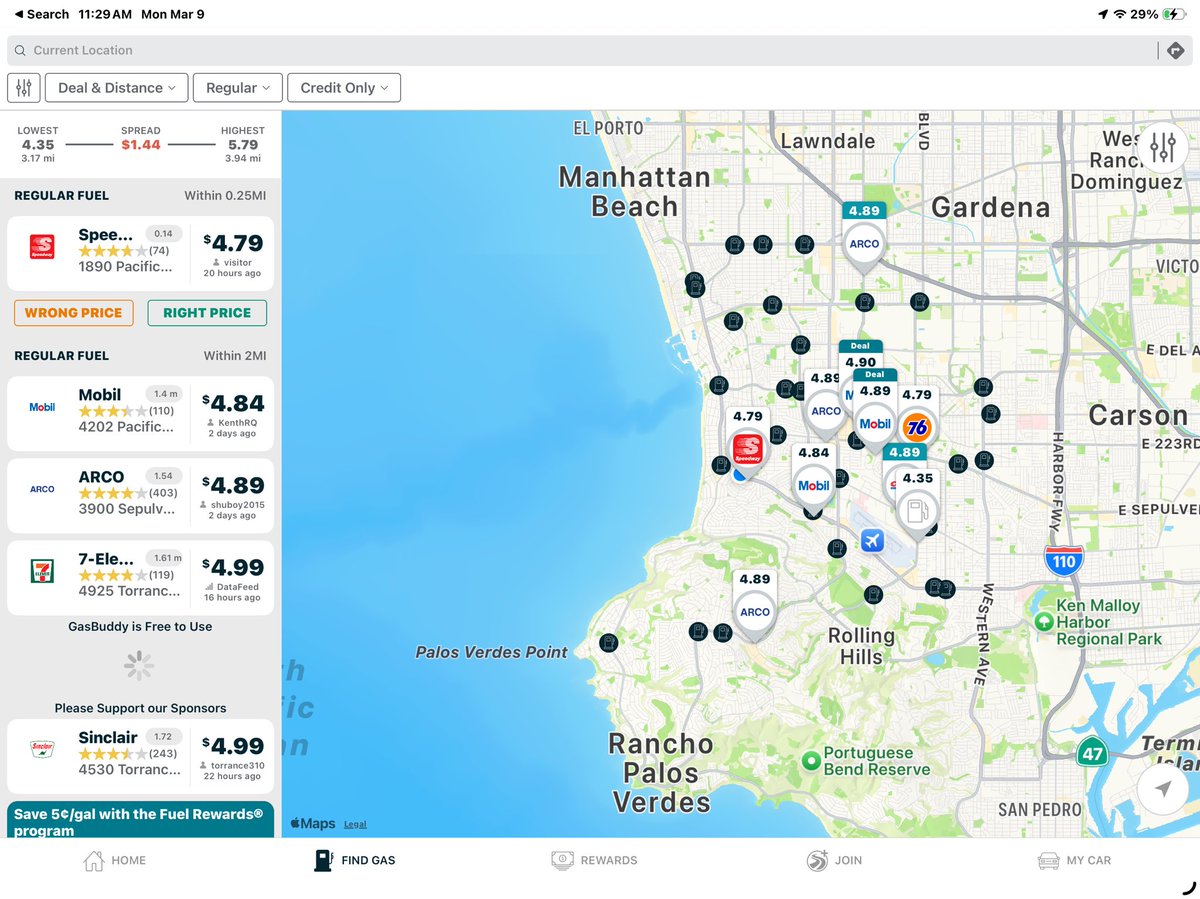Report Wrong Price for Speedway
The height and width of the screenshot is (899, 1200).
73,313
